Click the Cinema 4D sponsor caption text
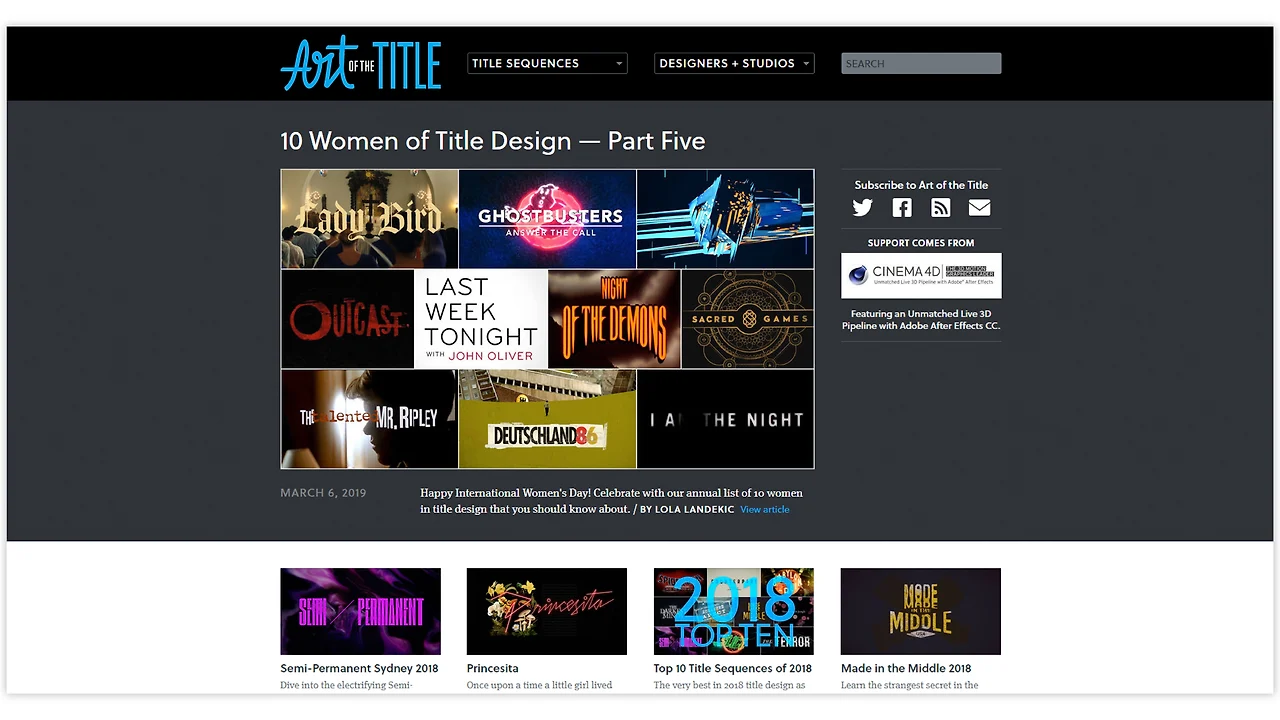 [x=921, y=320]
